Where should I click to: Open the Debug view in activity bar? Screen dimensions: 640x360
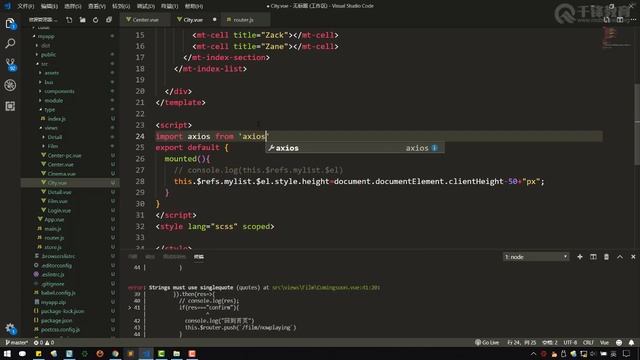click(x=11, y=85)
